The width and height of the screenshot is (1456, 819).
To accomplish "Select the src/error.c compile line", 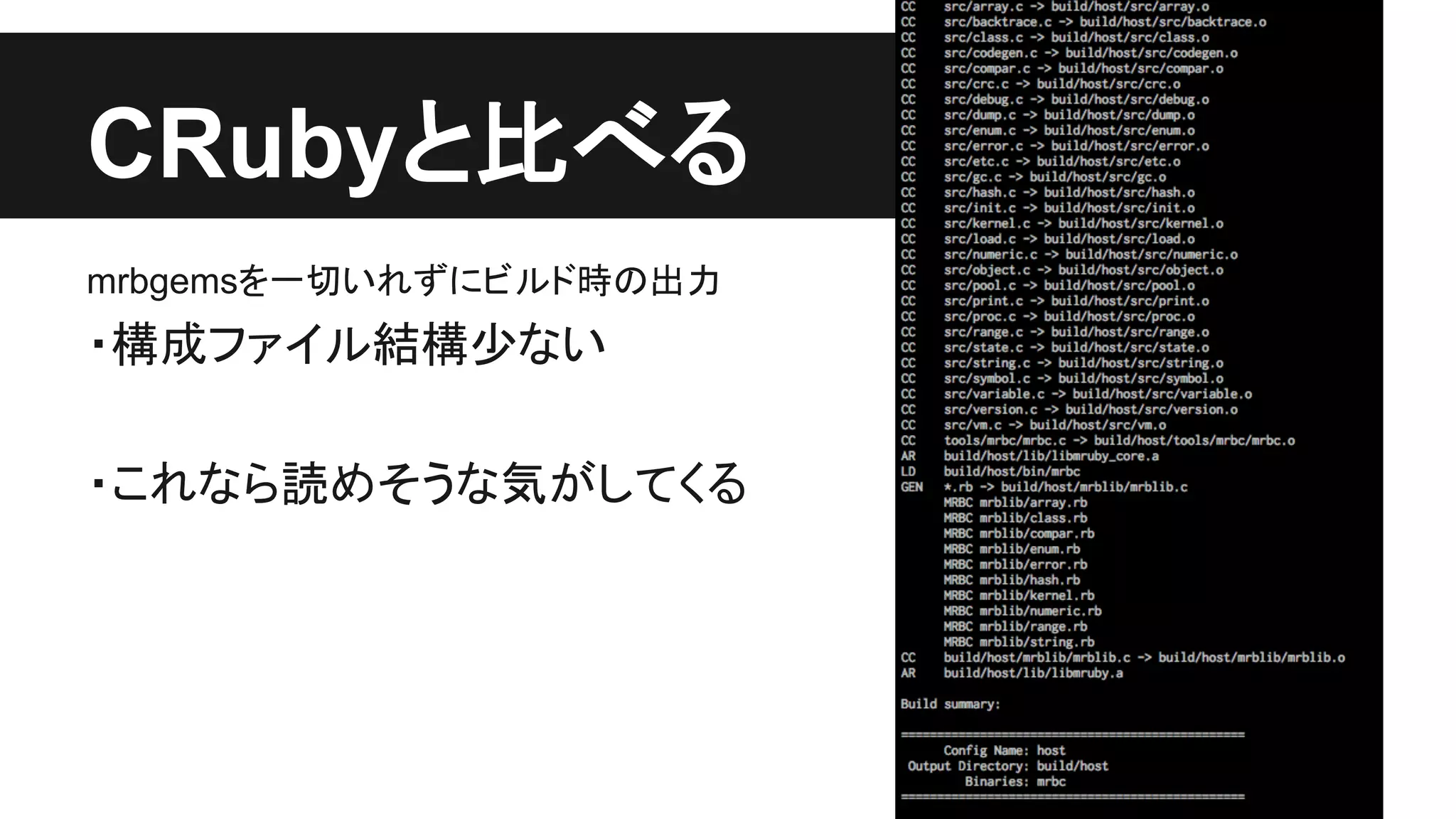I will coord(1055,146).
